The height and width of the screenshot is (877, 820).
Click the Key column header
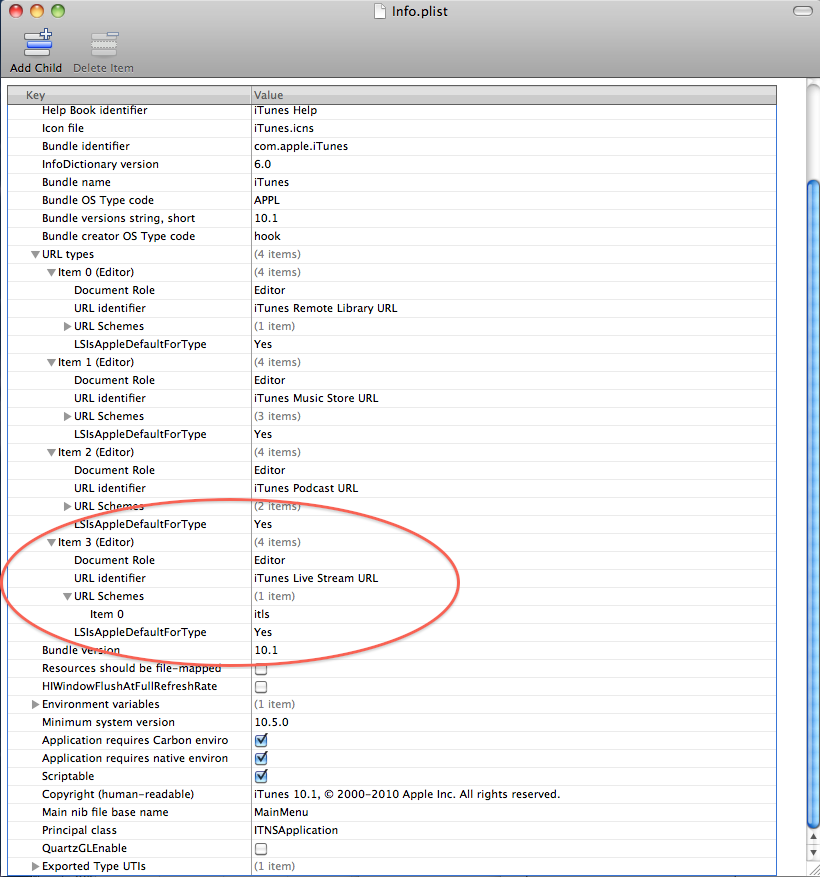[x=129, y=95]
